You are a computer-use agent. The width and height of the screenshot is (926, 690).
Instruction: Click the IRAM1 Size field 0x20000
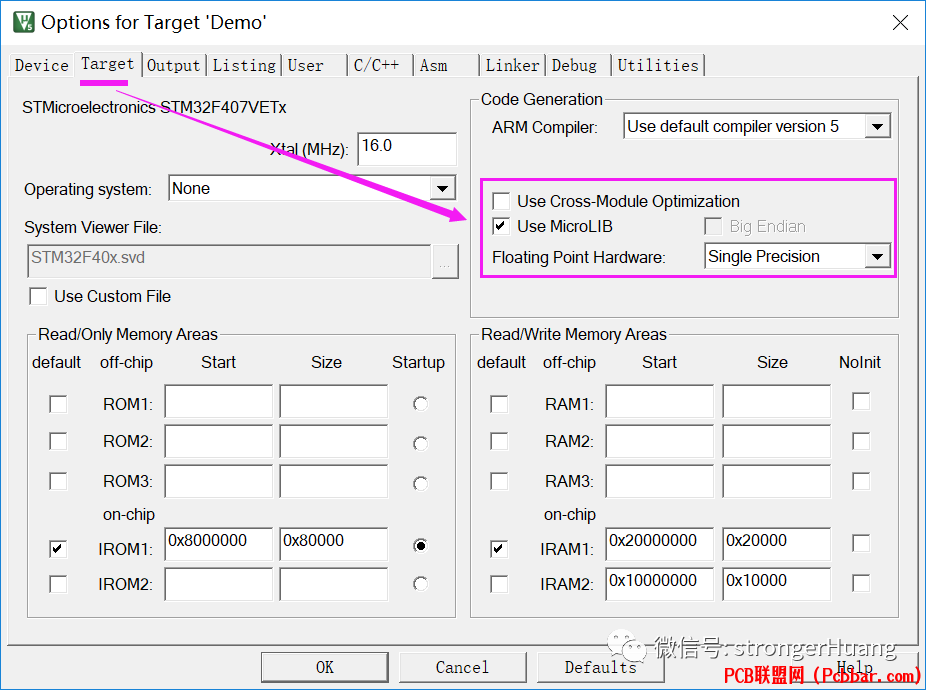(x=777, y=544)
